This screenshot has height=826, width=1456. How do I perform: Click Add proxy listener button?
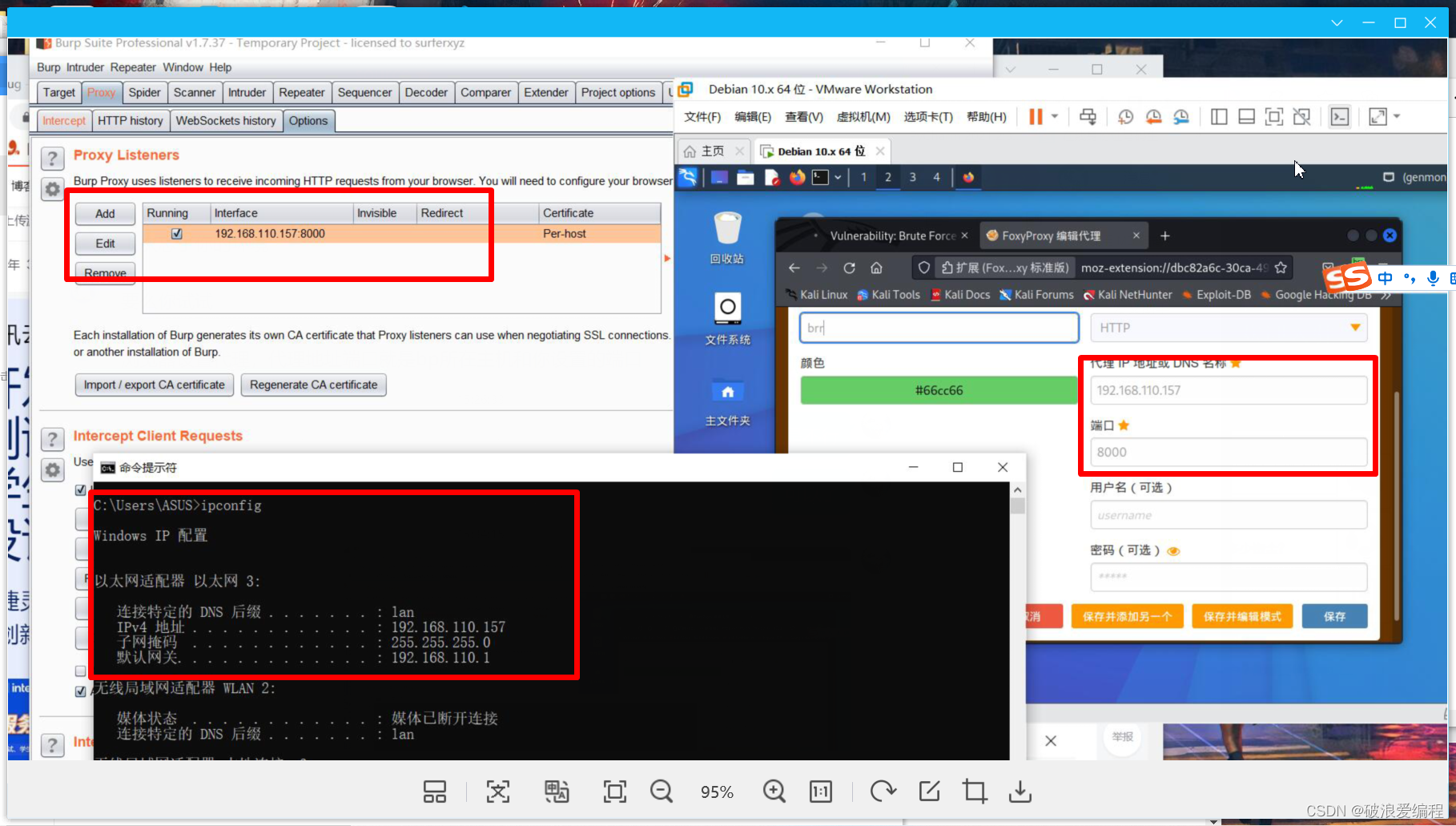coord(105,214)
